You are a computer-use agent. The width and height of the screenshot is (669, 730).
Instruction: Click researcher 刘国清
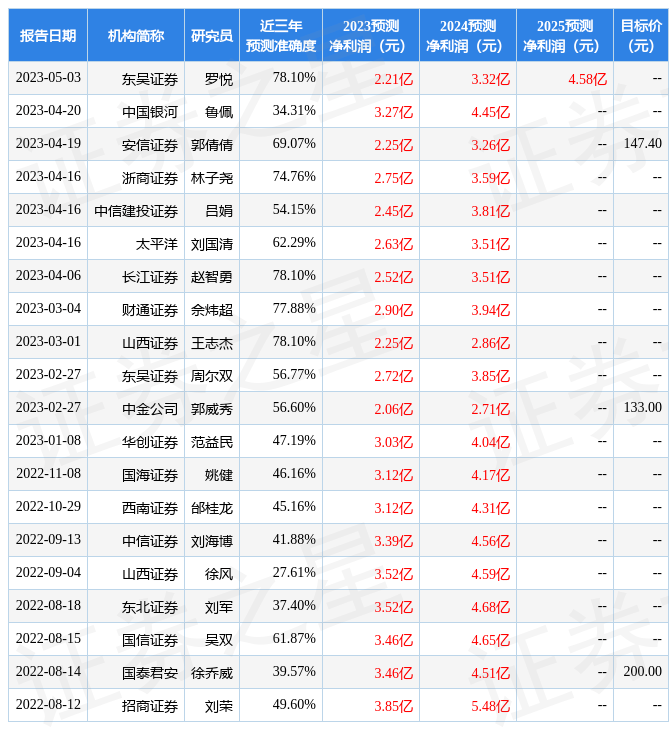click(x=212, y=244)
